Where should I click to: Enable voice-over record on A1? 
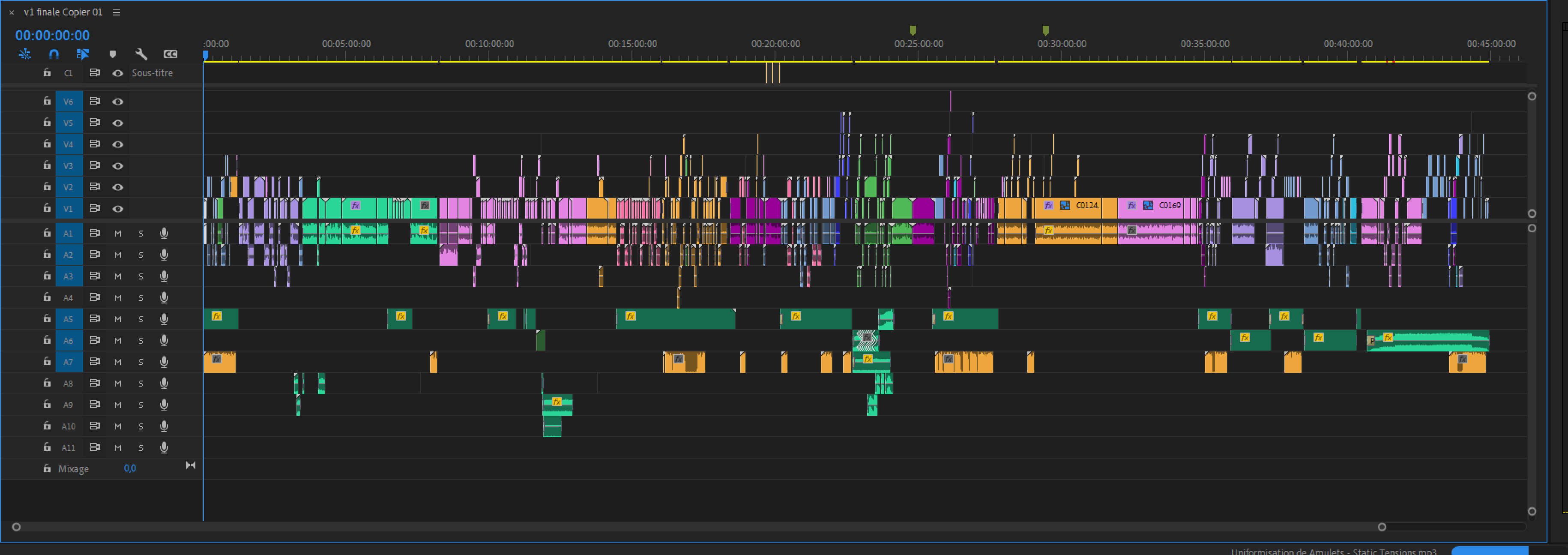click(164, 233)
